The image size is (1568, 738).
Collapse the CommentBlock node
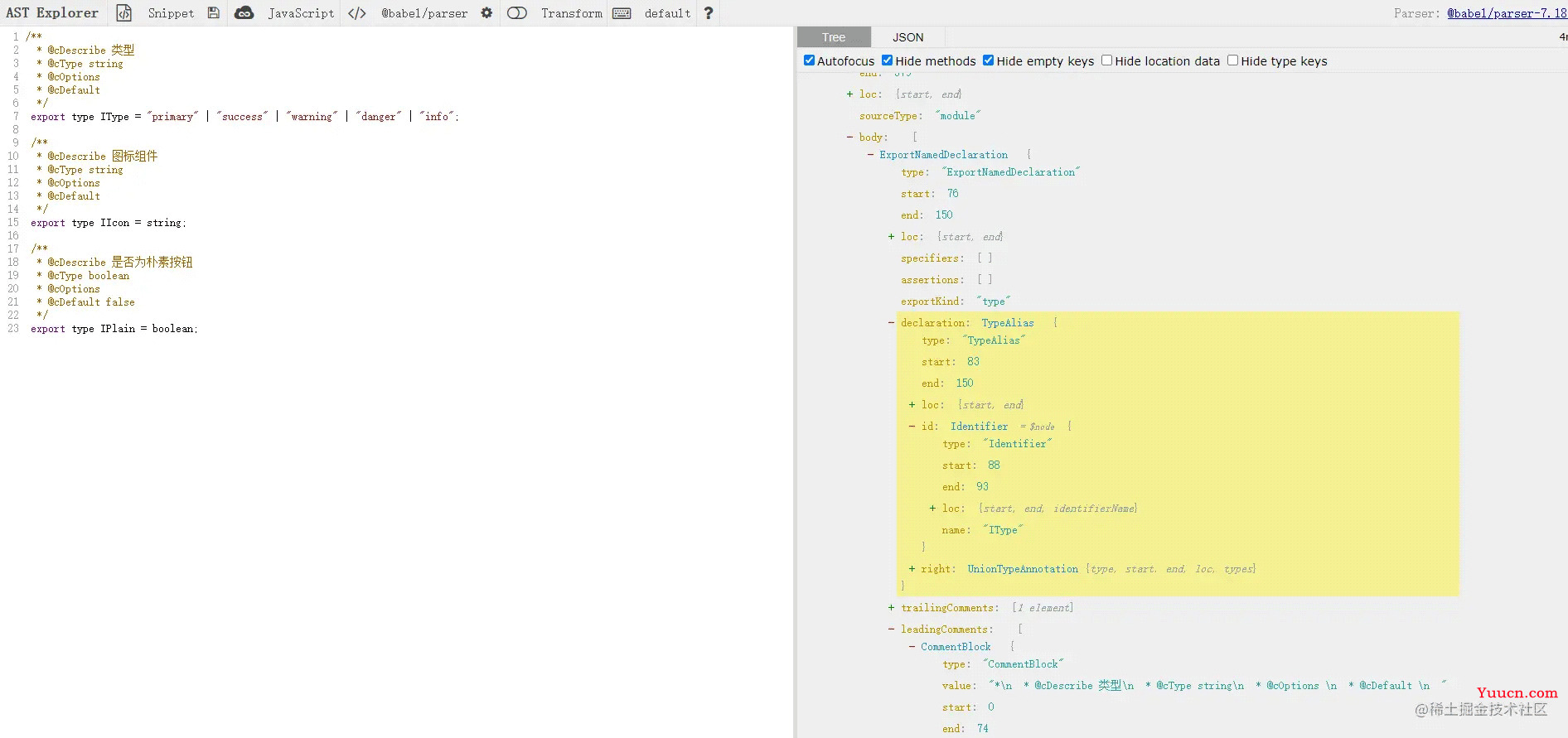pyautogui.click(x=912, y=647)
